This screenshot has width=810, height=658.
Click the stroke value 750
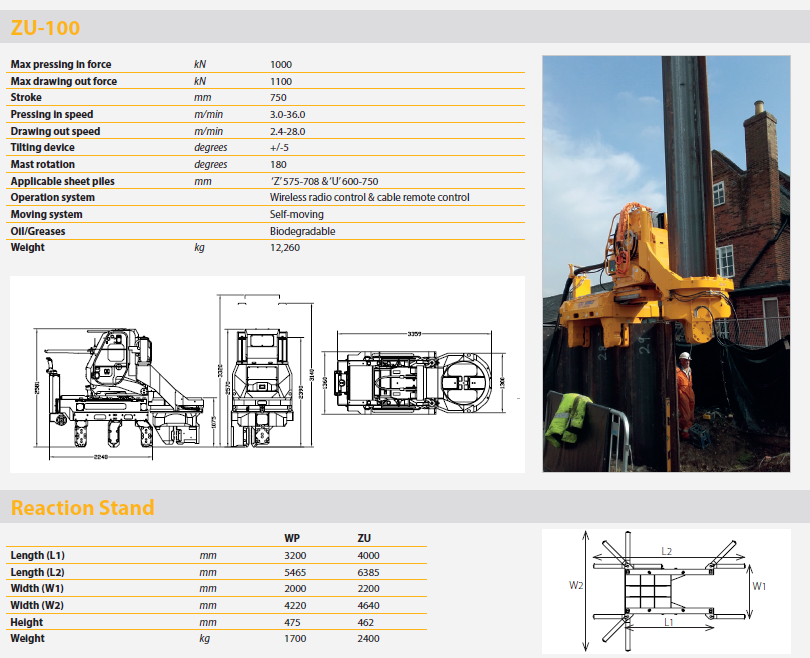(x=278, y=98)
